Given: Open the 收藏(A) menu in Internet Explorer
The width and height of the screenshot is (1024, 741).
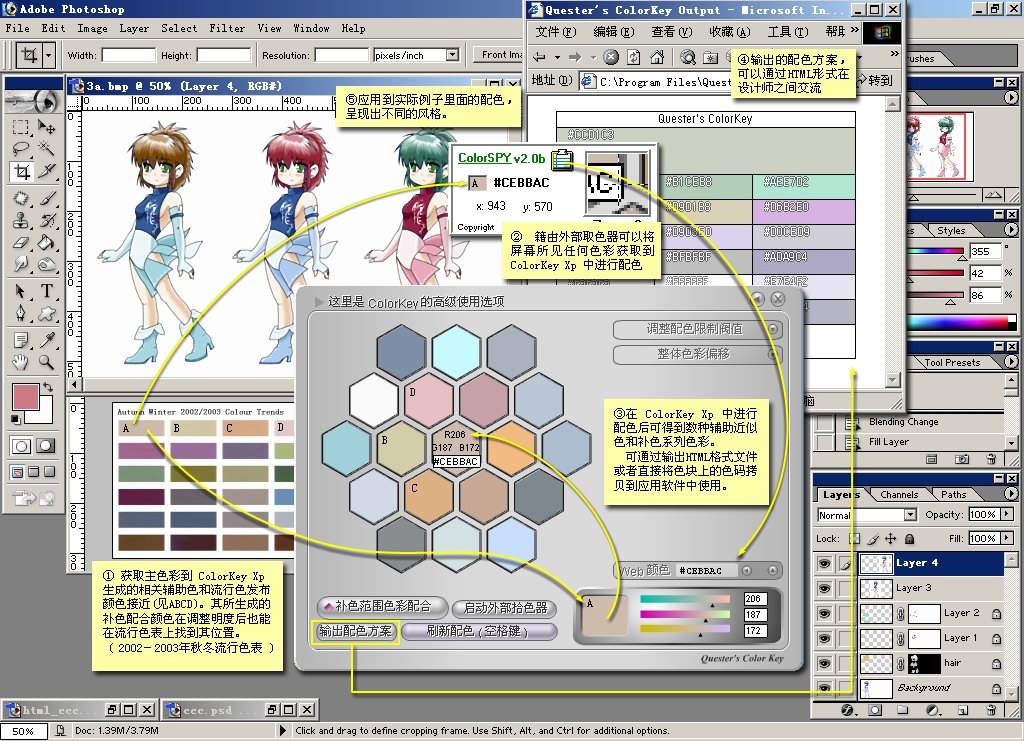Looking at the screenshot, I should pyautogui.click(x=729, y=31).
